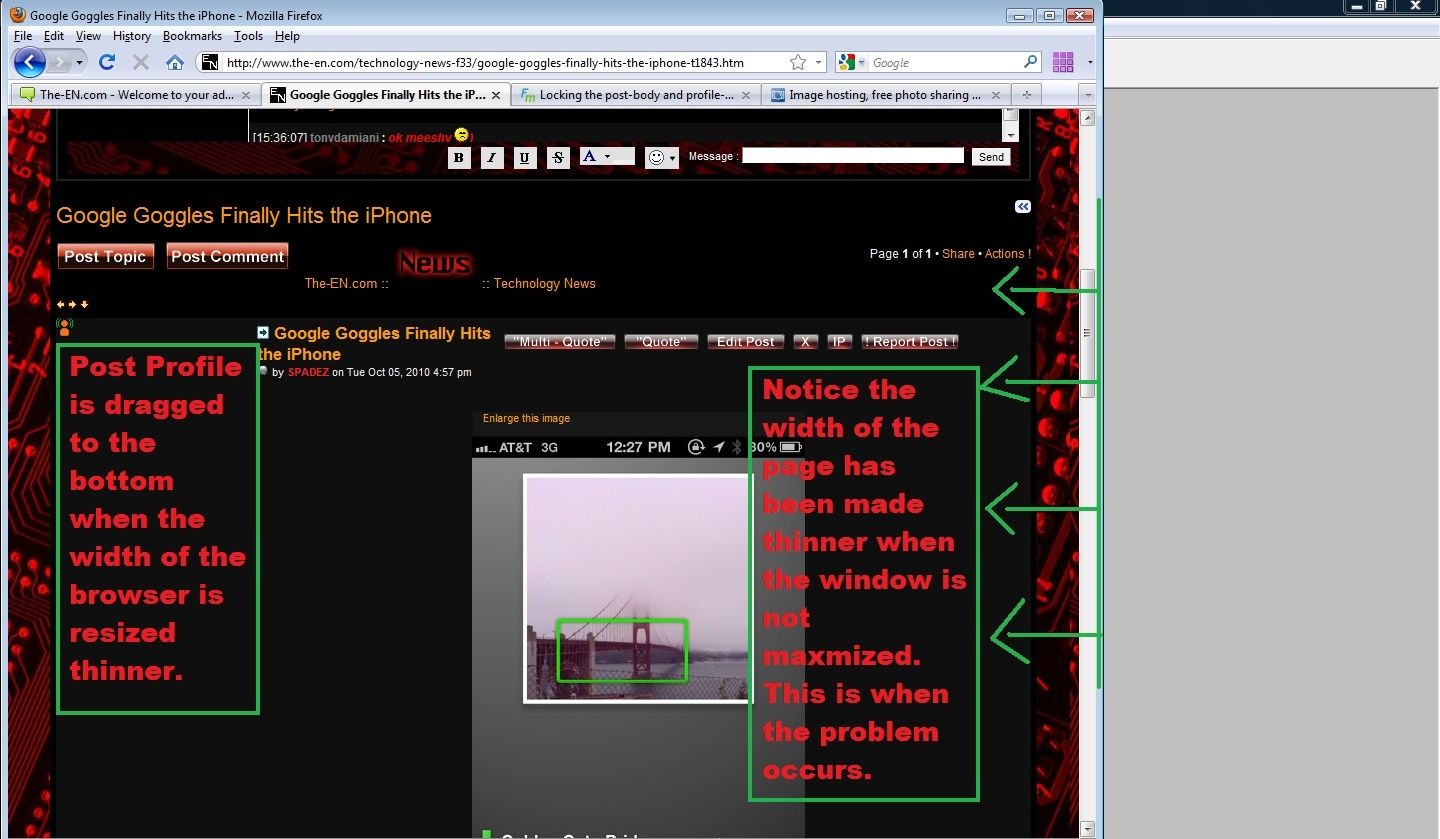The image size is (1440, 839).
Task: Click the Post Comment button
Action: coord(227,256)
